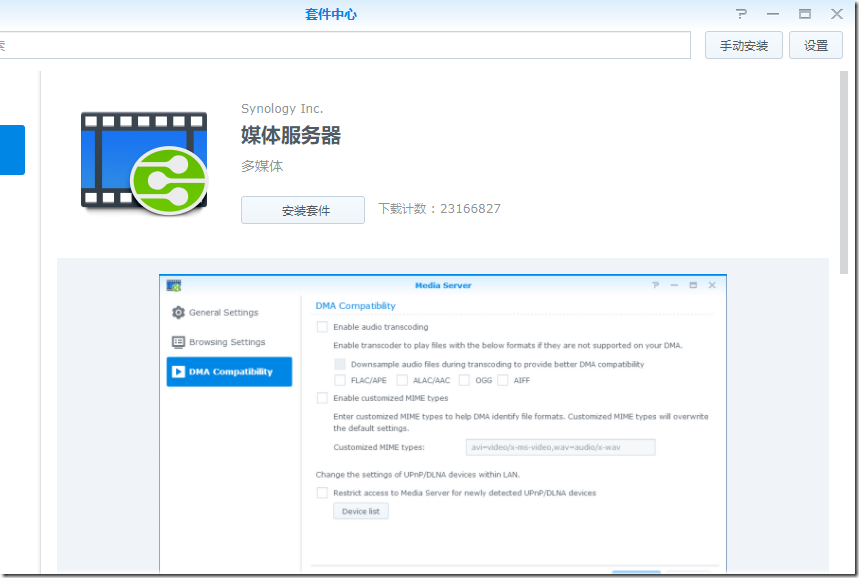Toggle Enable customized MIME types checkbox
Viewport: 859px width, 578px height.
[x=322, y=398]
